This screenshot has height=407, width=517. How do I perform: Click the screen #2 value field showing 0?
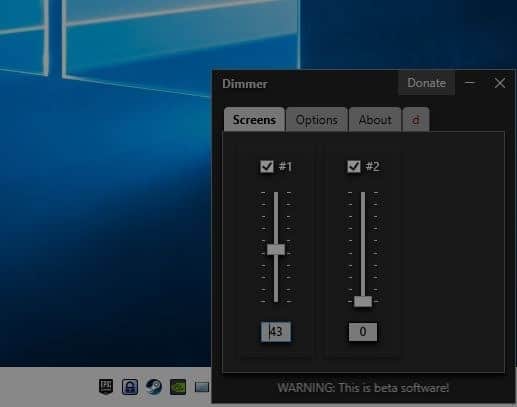363,332
